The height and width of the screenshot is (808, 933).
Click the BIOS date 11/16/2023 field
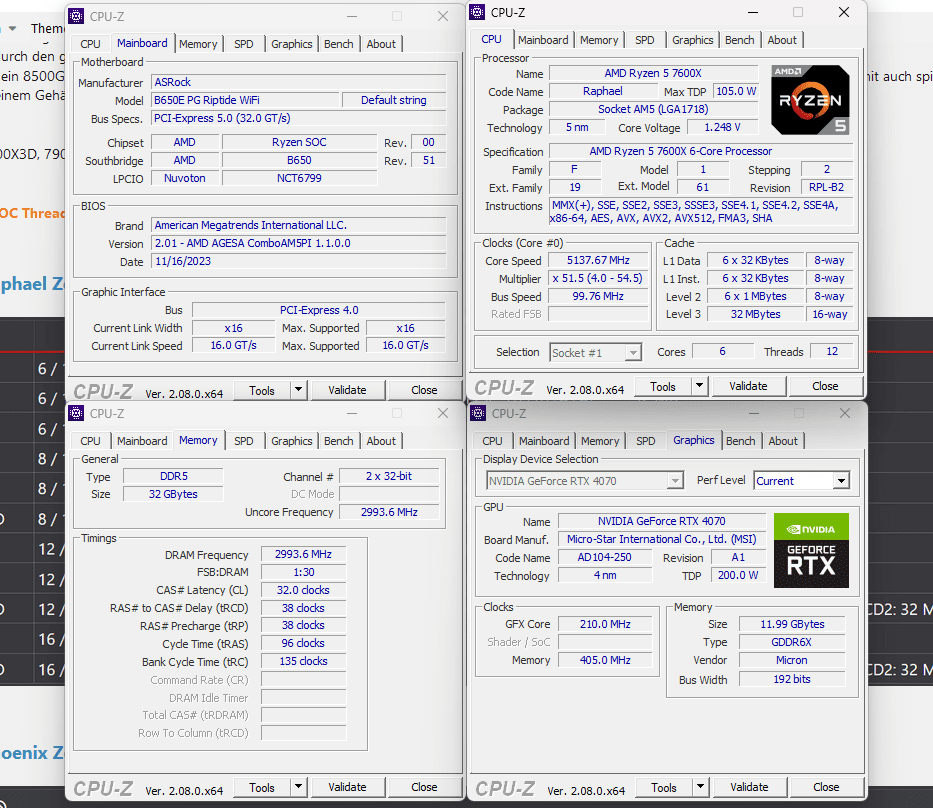(x=299, y=261)
